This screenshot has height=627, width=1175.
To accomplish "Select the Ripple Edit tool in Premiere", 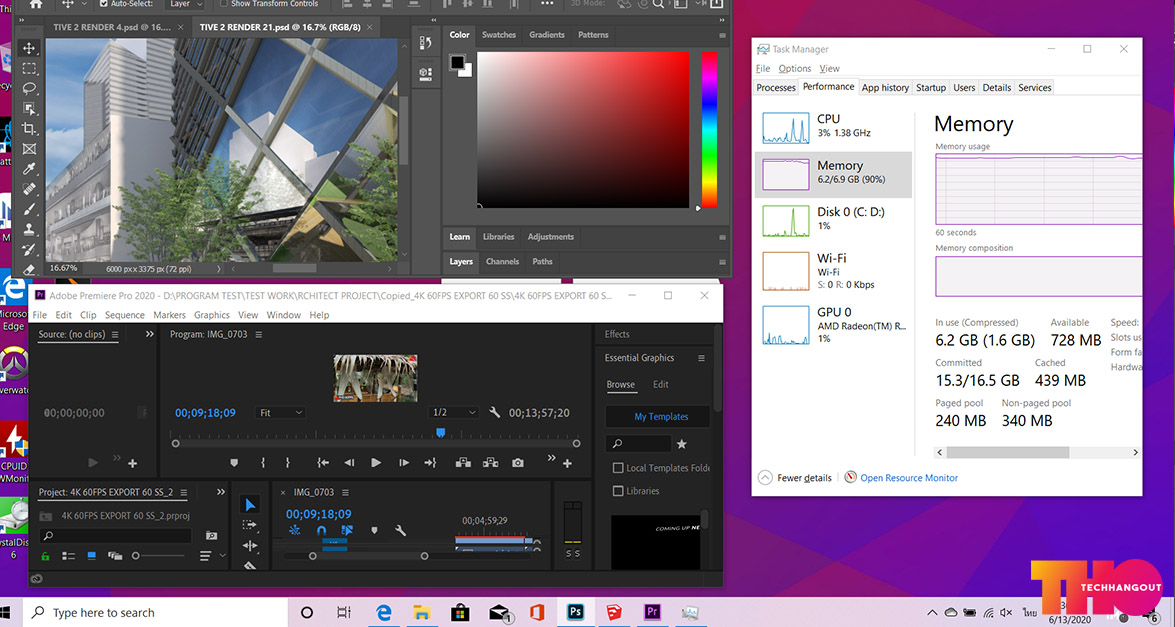I will [x=250, y=545].
